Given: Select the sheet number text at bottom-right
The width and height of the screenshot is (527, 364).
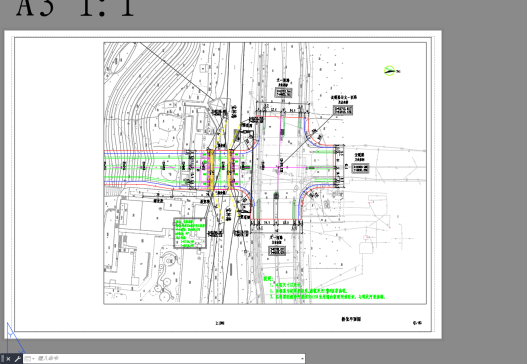Looking at the screenshot, I should pos(417,323).
